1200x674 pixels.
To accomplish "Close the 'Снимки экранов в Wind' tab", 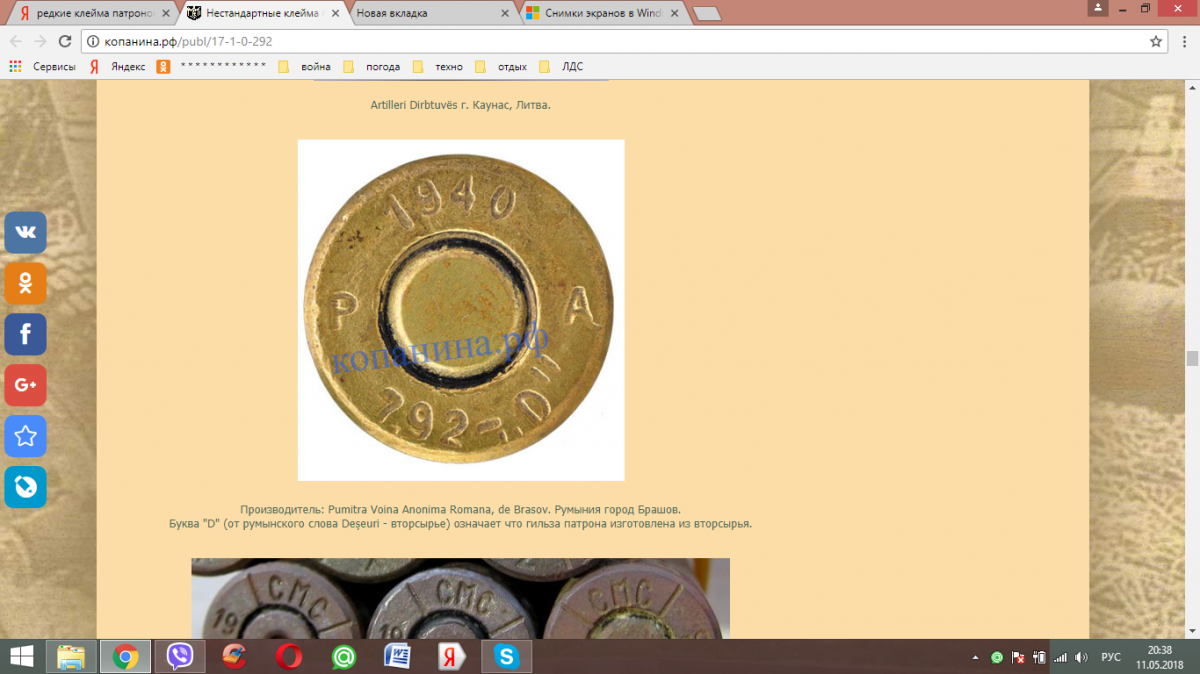I will point(675,14).
